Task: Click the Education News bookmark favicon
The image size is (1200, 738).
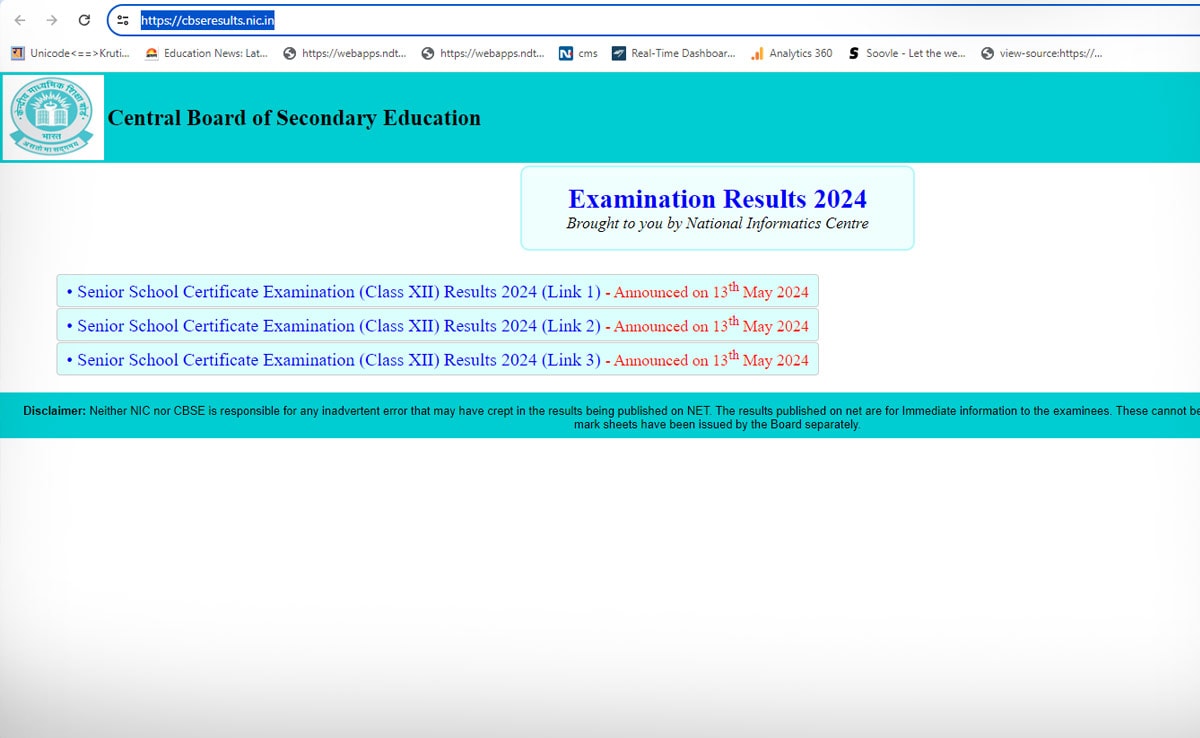Action: [x=152, y=53]
